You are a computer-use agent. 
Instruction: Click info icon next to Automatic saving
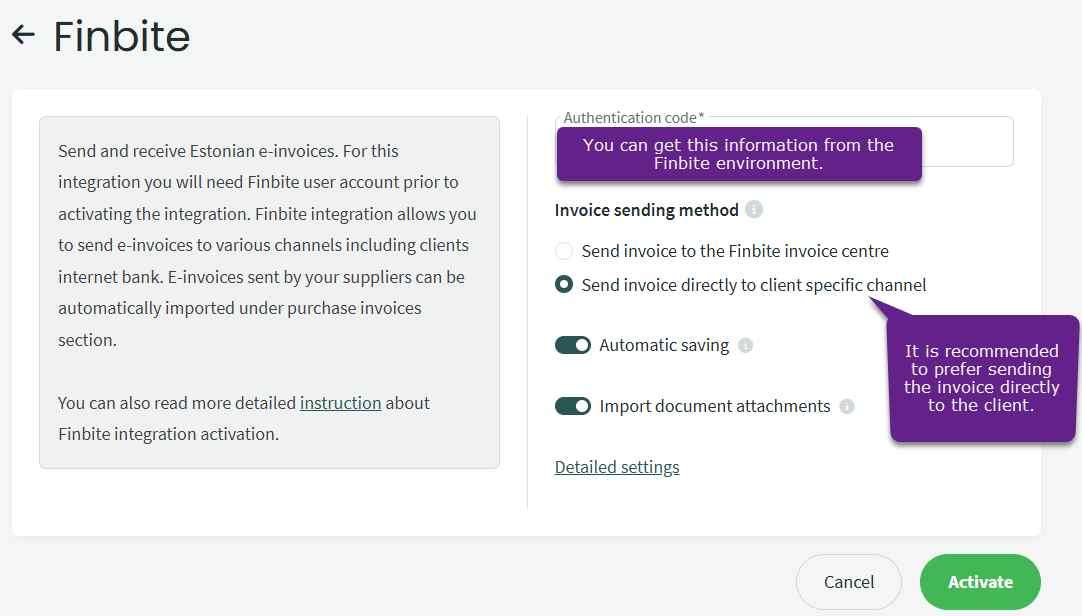coord(745,346)
